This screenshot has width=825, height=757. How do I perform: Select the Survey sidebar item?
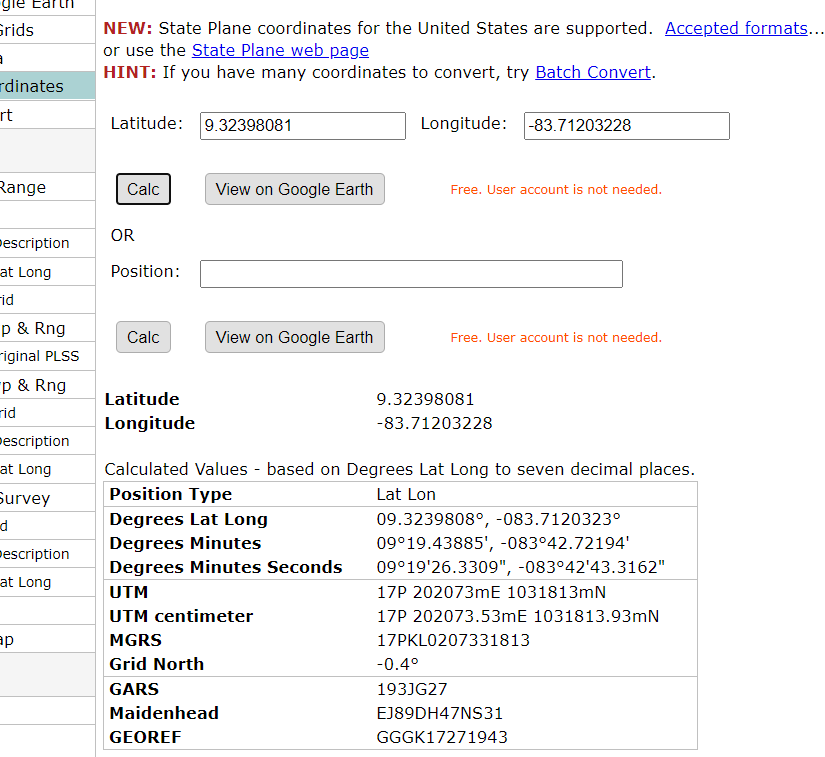(x=25, y=498)
